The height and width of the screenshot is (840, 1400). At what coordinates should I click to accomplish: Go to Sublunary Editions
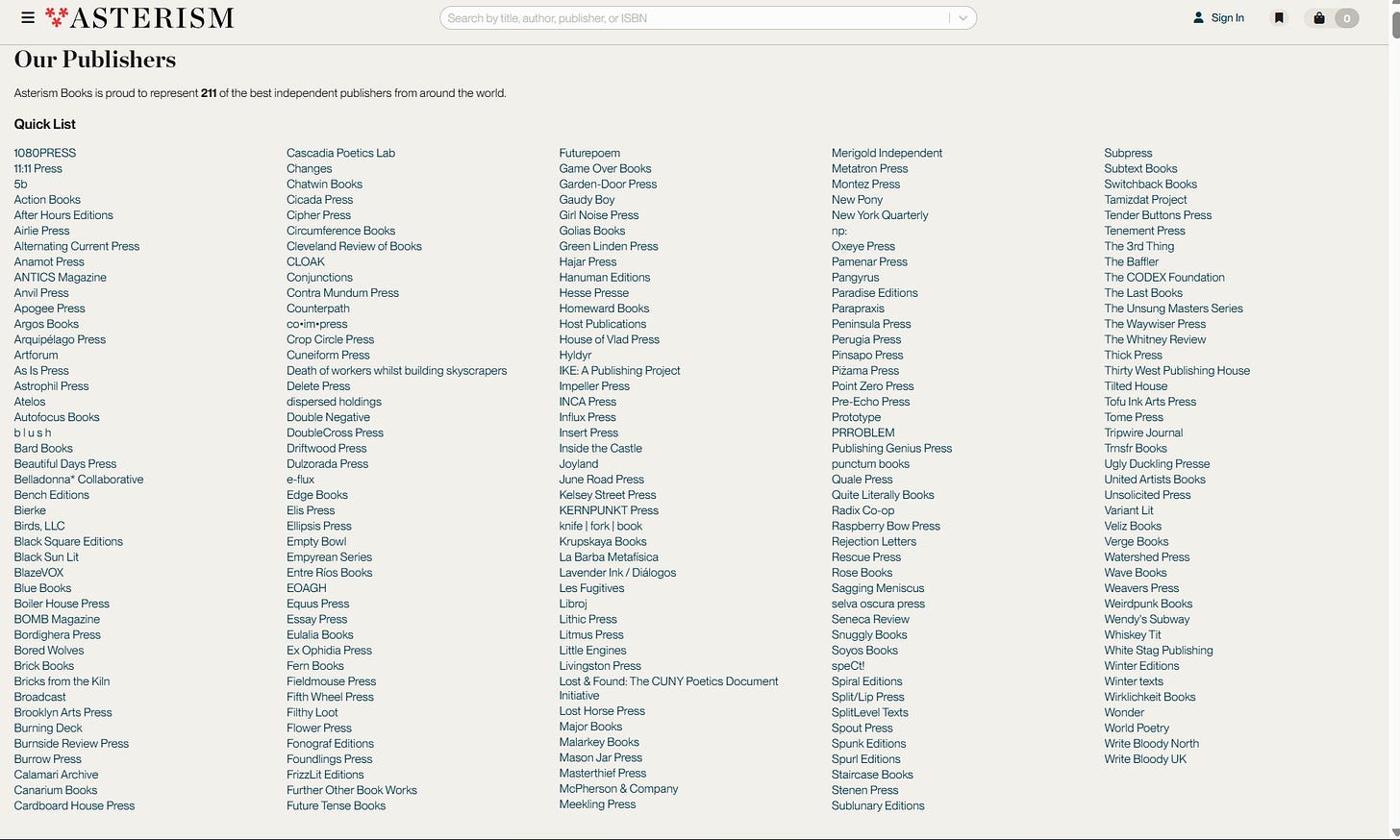(x=878, y=805)
